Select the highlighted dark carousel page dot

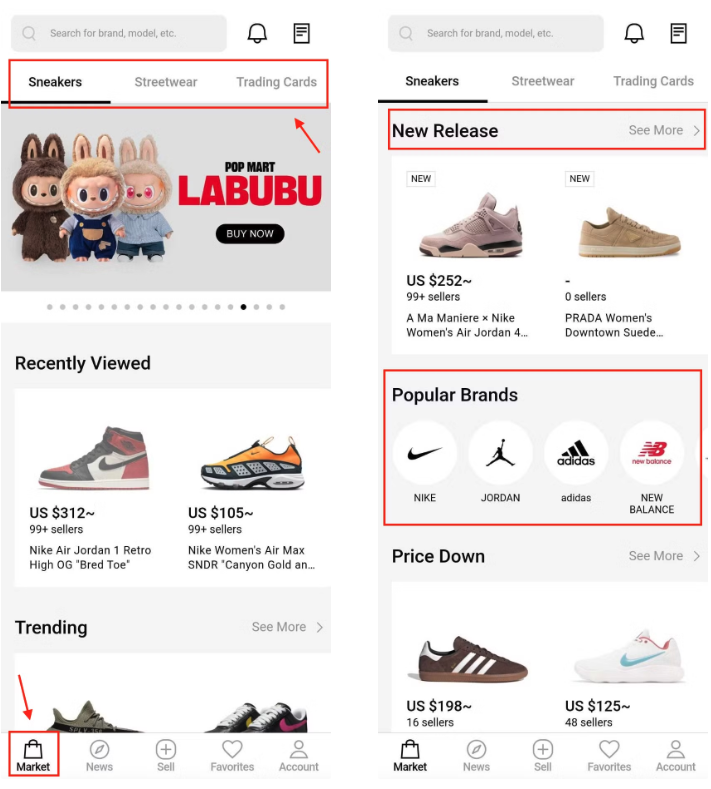point(244,307)
